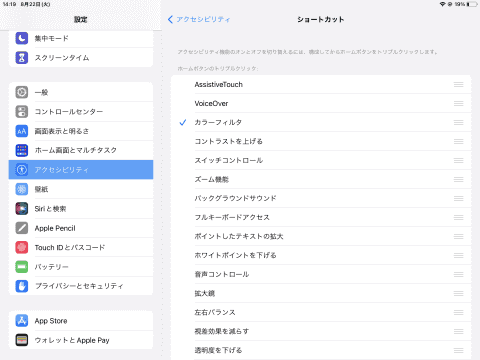Uncheck the カラーフィルタ shortcut

[321, 122]
